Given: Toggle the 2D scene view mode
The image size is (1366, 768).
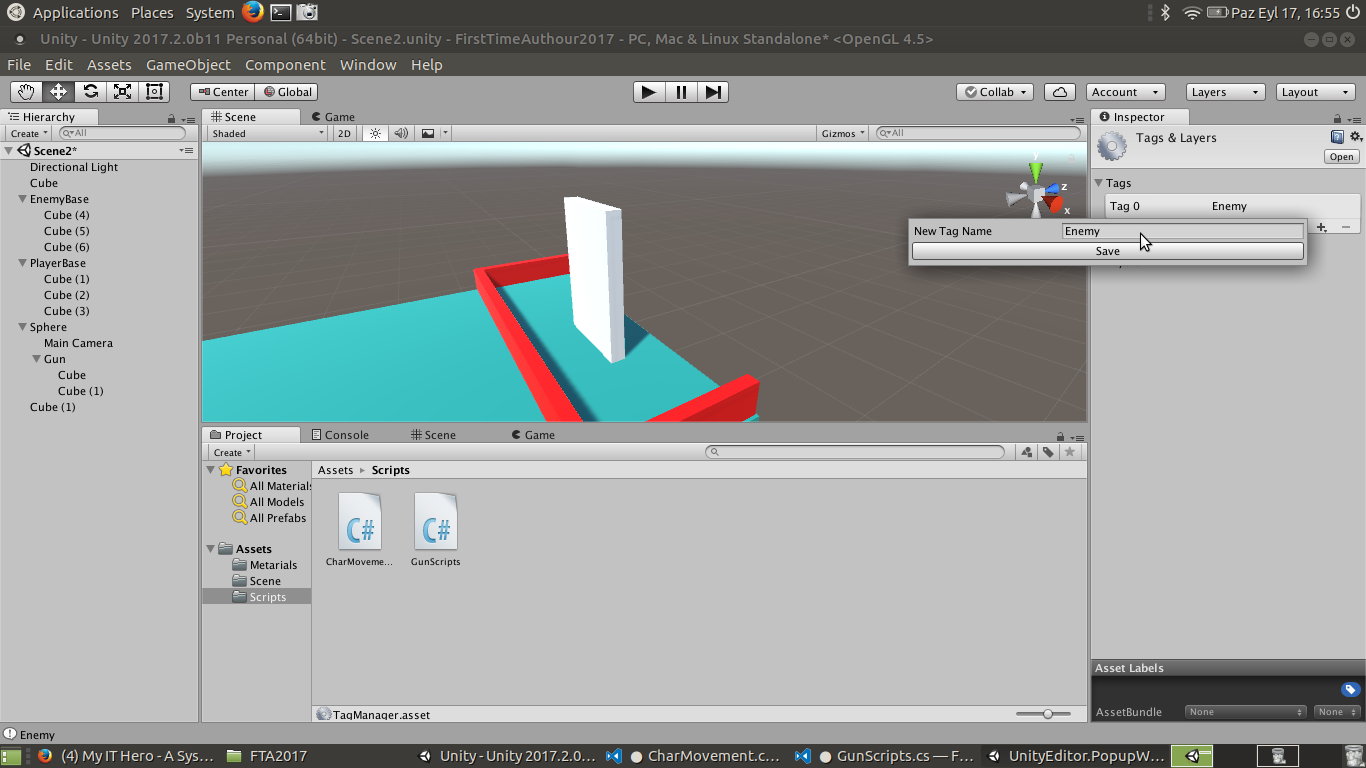Looking at the screenshot, I should pyautogui.click(x=345, y=133).
